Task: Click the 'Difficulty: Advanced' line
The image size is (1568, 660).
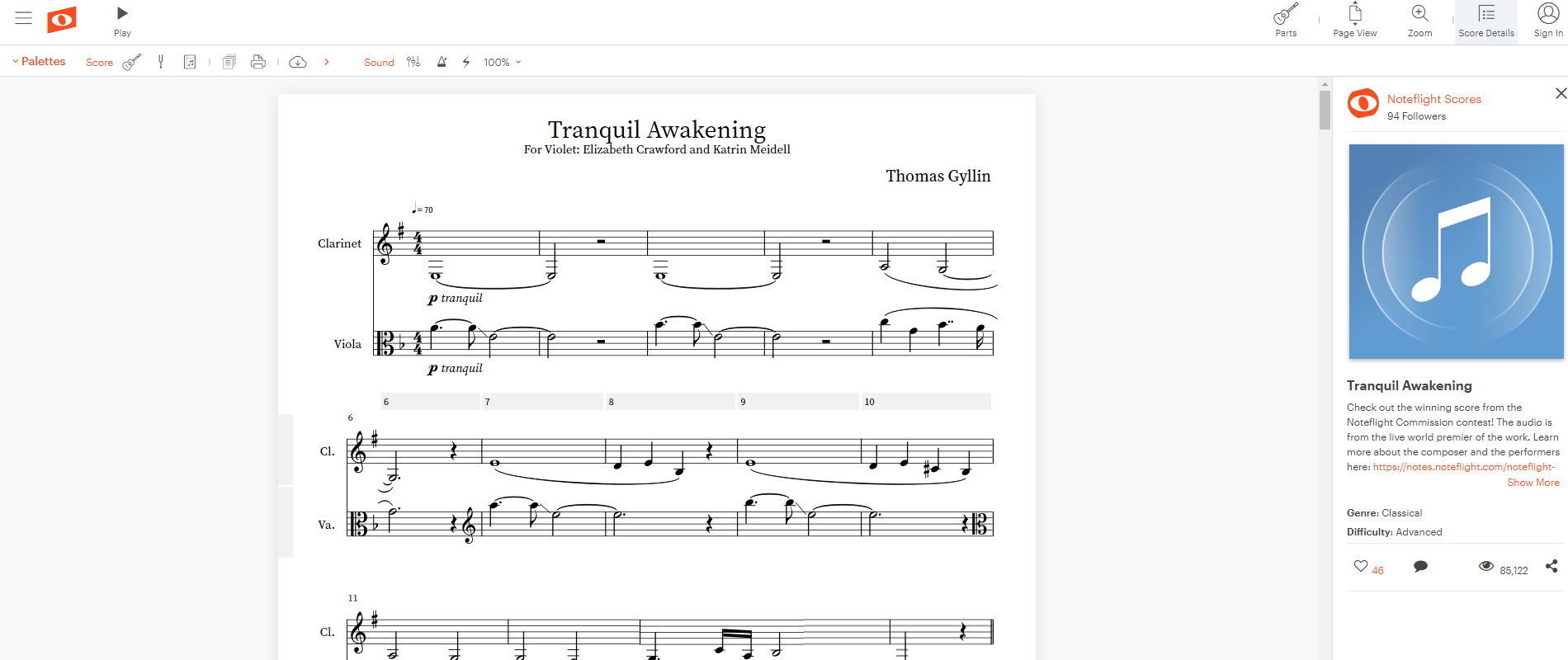Action: pos(1395,532)
